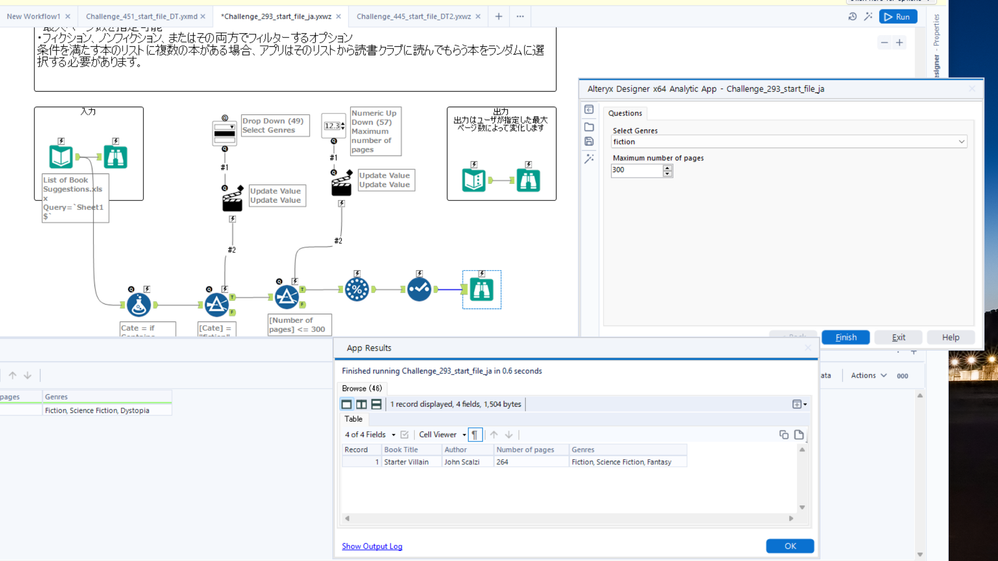Close the Challenge_293_start_file_ja.yxwz tab
The width and height of the screenshot is (998, 561).
(x=339, y=17)
